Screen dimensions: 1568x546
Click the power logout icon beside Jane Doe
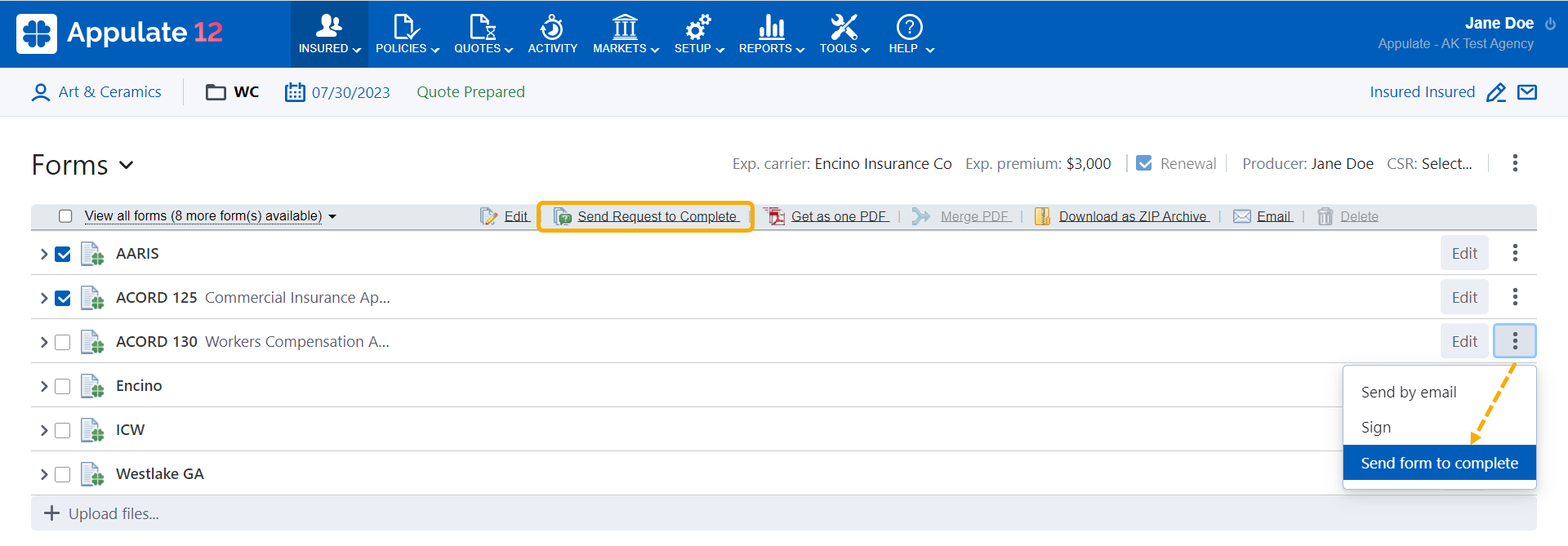click(x=1550, y=24)
